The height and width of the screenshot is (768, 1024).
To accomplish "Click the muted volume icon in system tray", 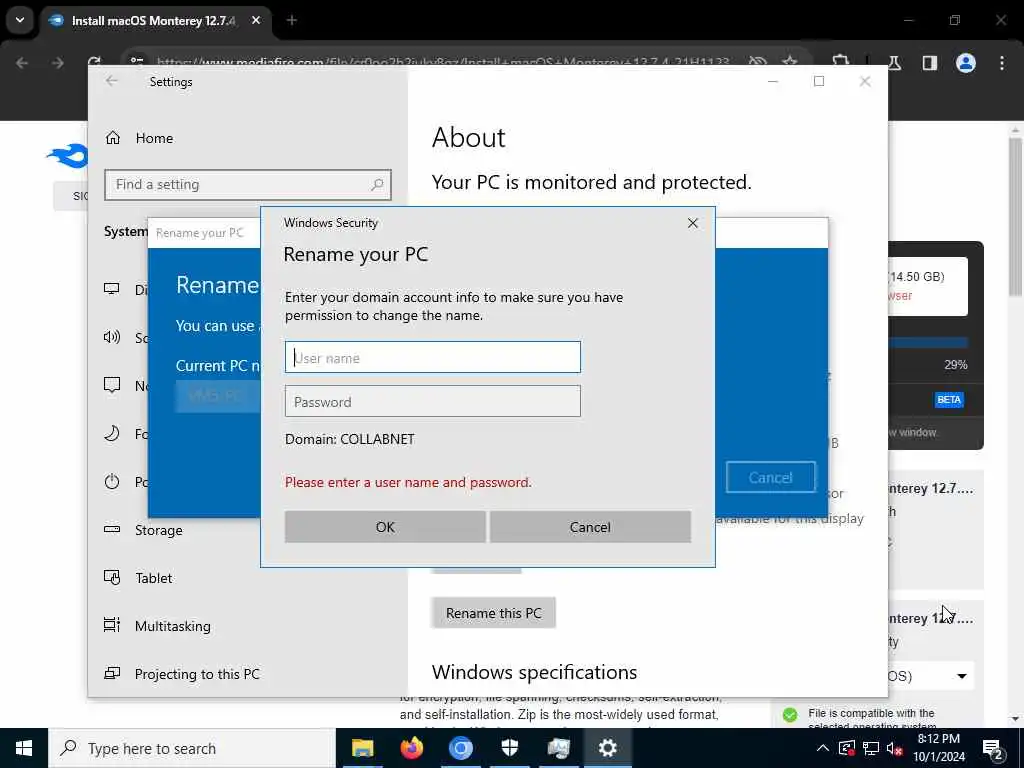I will coord(895,748).
